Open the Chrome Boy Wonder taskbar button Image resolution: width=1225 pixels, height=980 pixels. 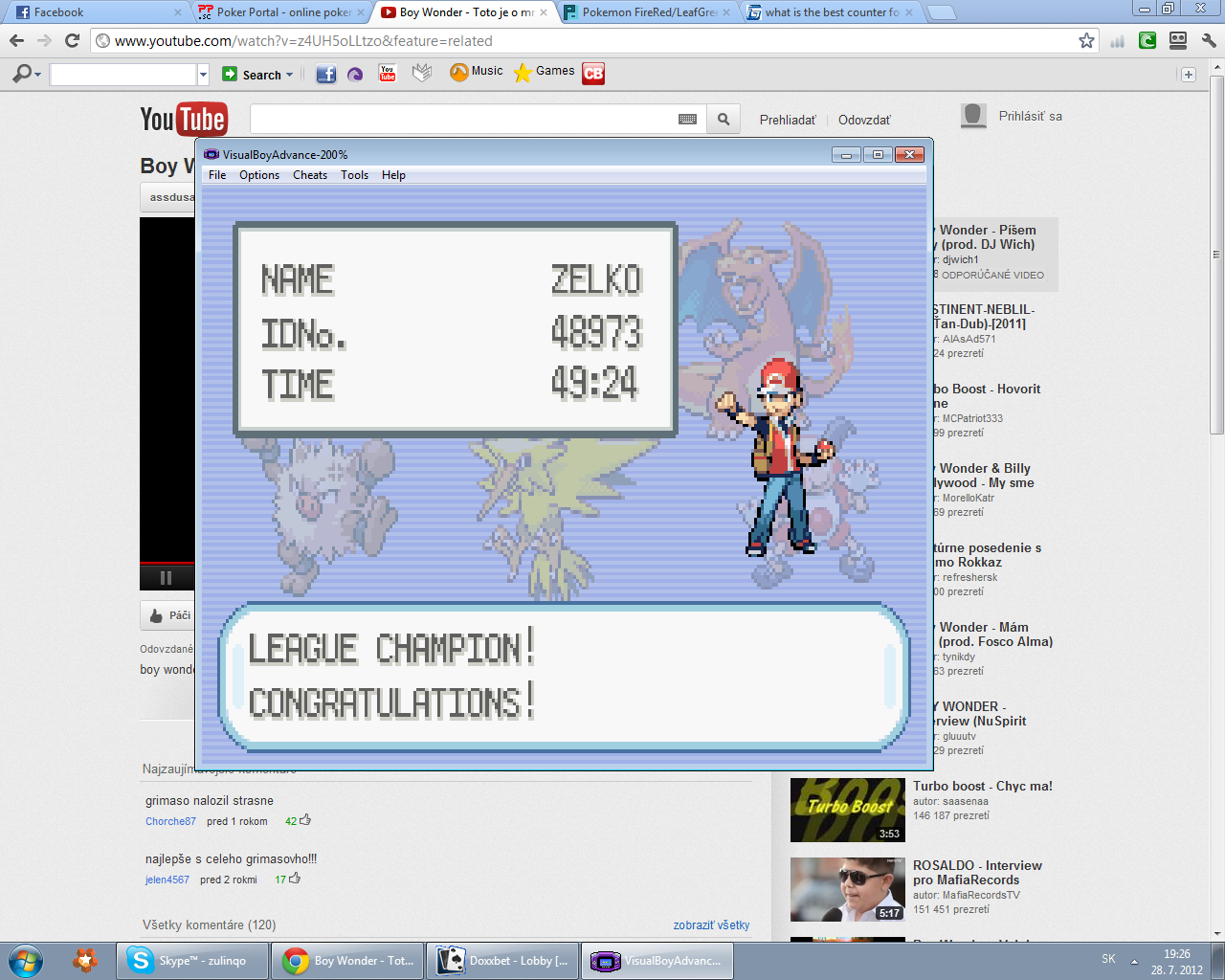(x=347, y=960)
